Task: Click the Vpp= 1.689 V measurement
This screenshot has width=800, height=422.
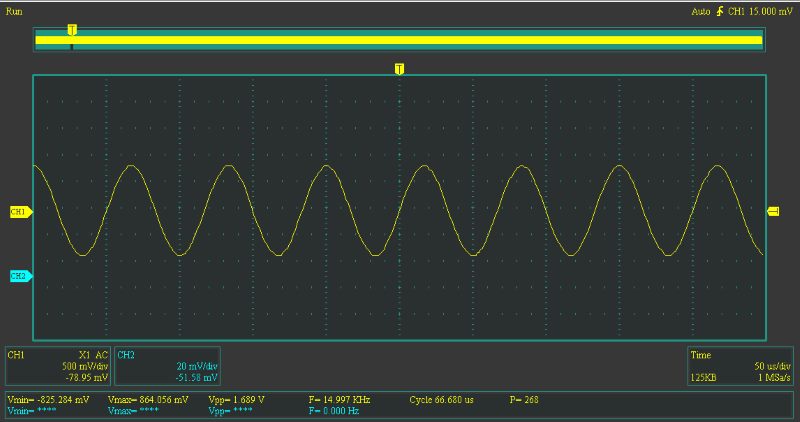Action: [x=236, y=399]
